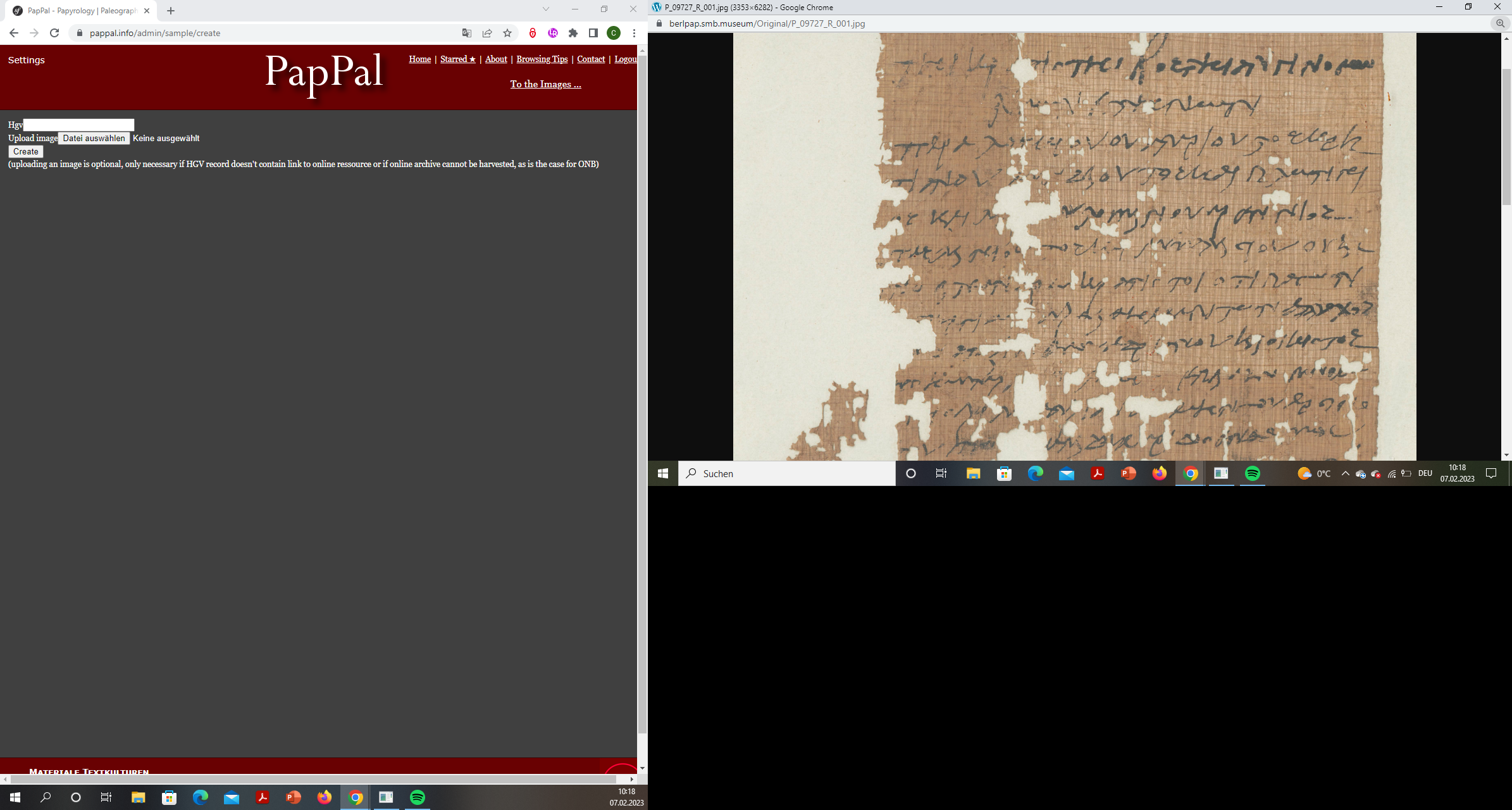Reload the PapPal page
Viewport: 1512px width, 810px height.
click(x=54, y=33)
